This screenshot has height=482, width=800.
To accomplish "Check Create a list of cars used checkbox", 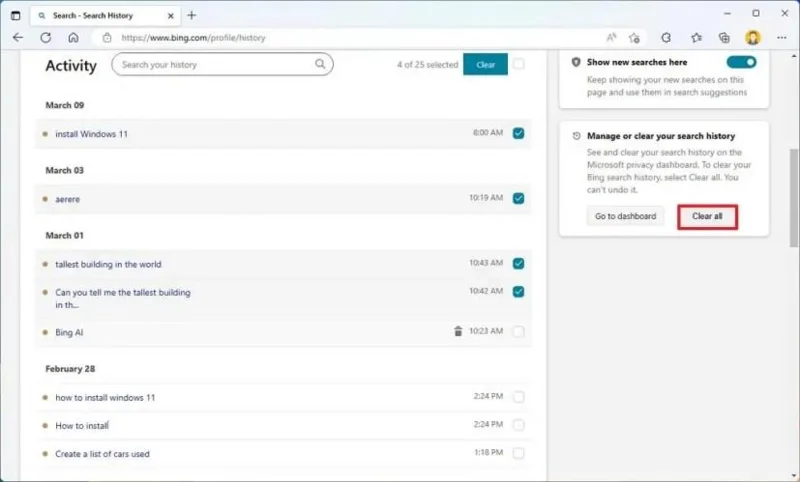I will 518,453.
